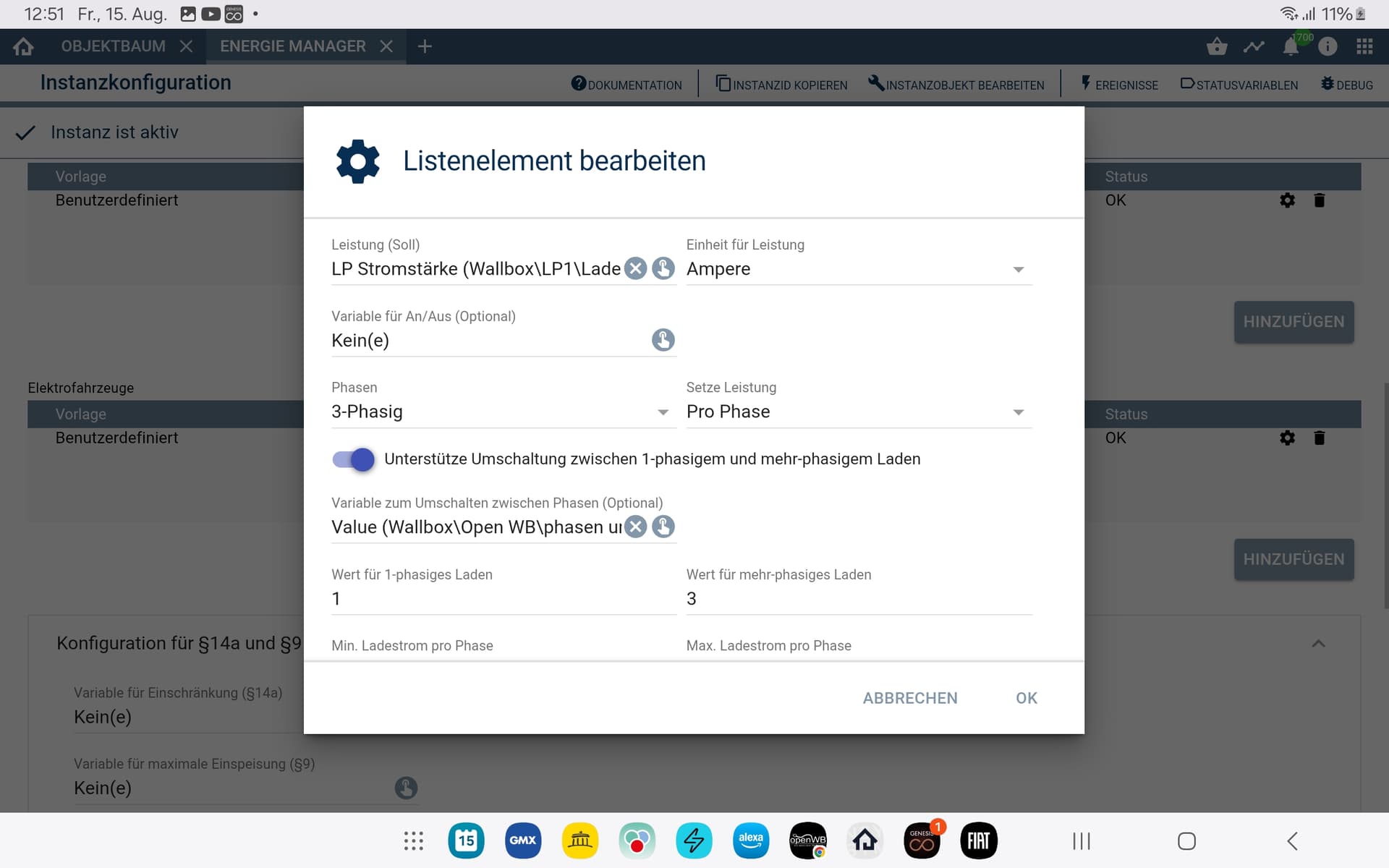This screenshot has width=1389, height=868.
Task: Open the DEBUG view from the toolbar
Action: [x=1346, y=85]
